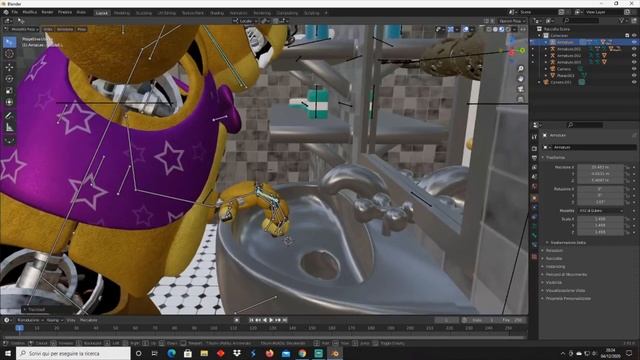Open the Texture properties tab

click(x=534, y=257)
